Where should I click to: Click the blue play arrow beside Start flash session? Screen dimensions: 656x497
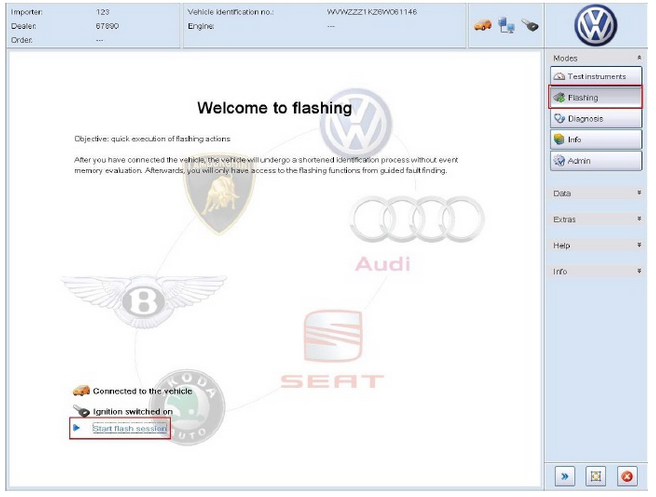(x=77, y=428)
